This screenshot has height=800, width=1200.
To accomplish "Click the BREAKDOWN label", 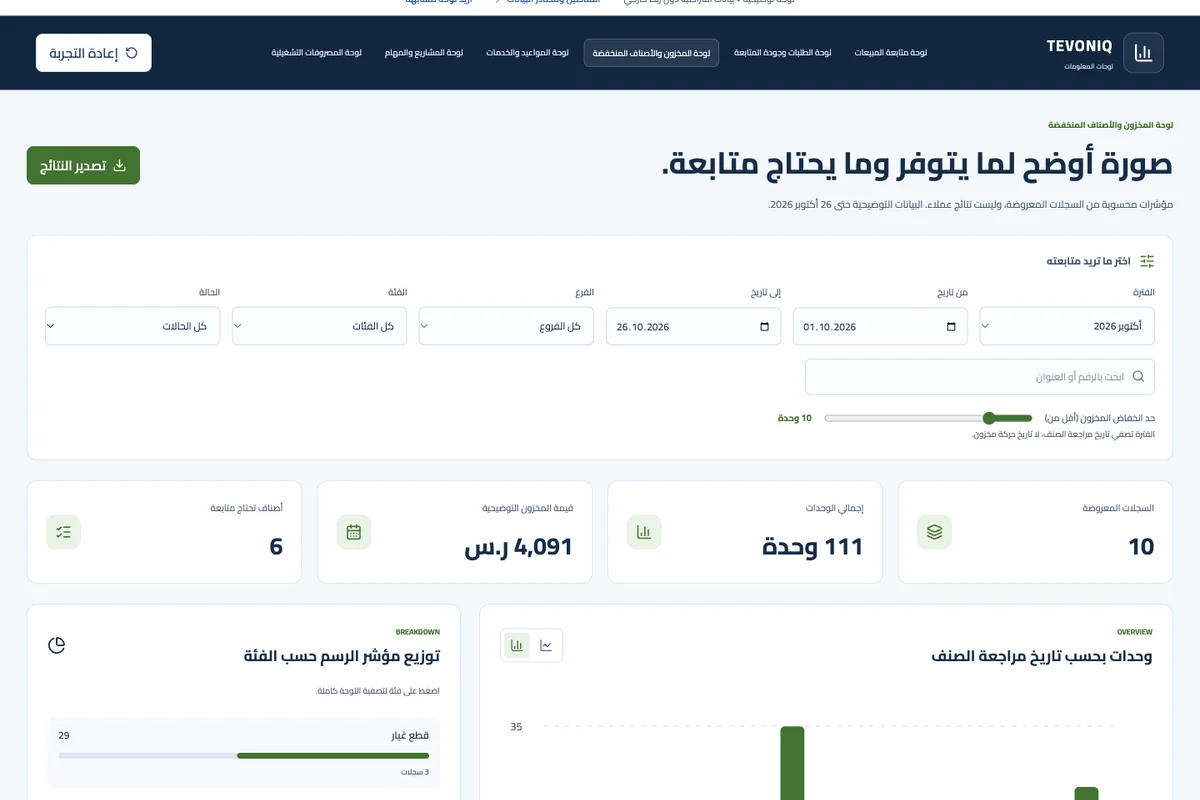I will tap(417, 632).
